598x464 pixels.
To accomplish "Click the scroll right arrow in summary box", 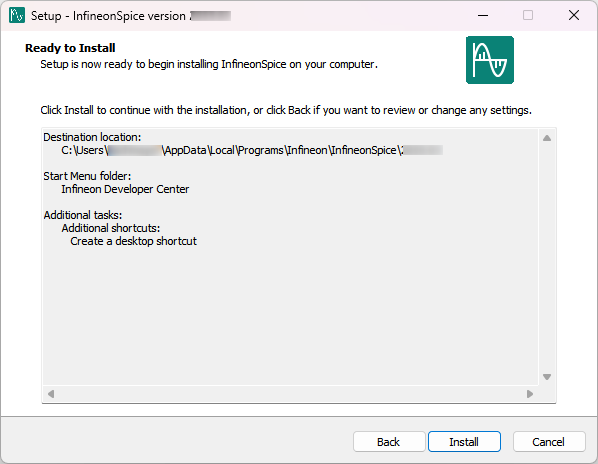I will pyautogui.click(x=530, y=393).
